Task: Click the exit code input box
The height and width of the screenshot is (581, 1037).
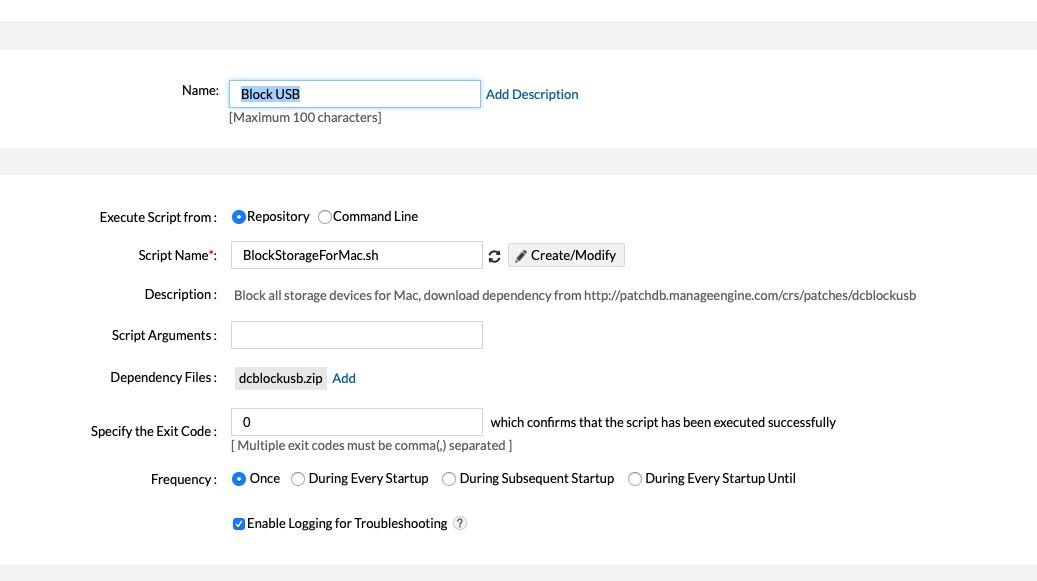Action: coord(357,422)
